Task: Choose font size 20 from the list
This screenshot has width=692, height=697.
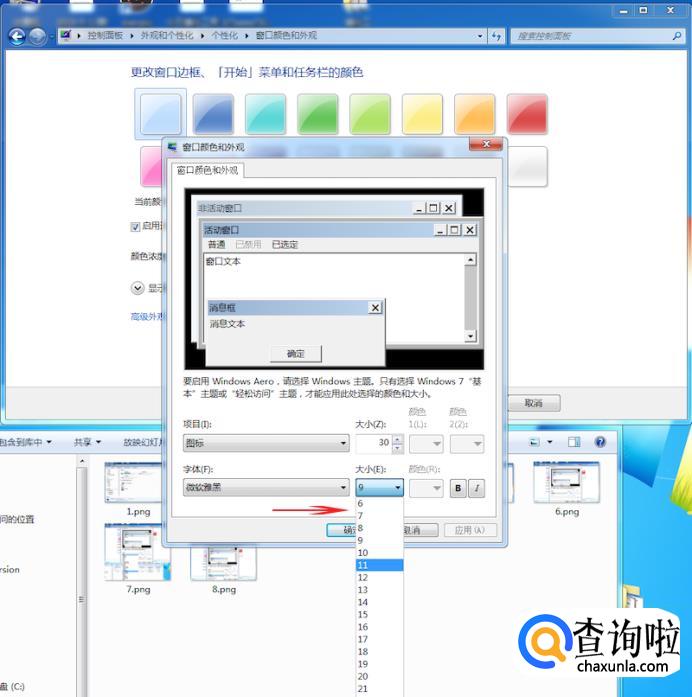Action: (379, 676)
